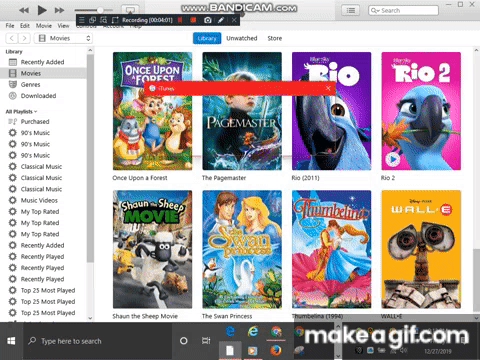Viewport: 480px width, 360px height.
Task: Click the Play button in iTunes
Action: pos(42,10)
